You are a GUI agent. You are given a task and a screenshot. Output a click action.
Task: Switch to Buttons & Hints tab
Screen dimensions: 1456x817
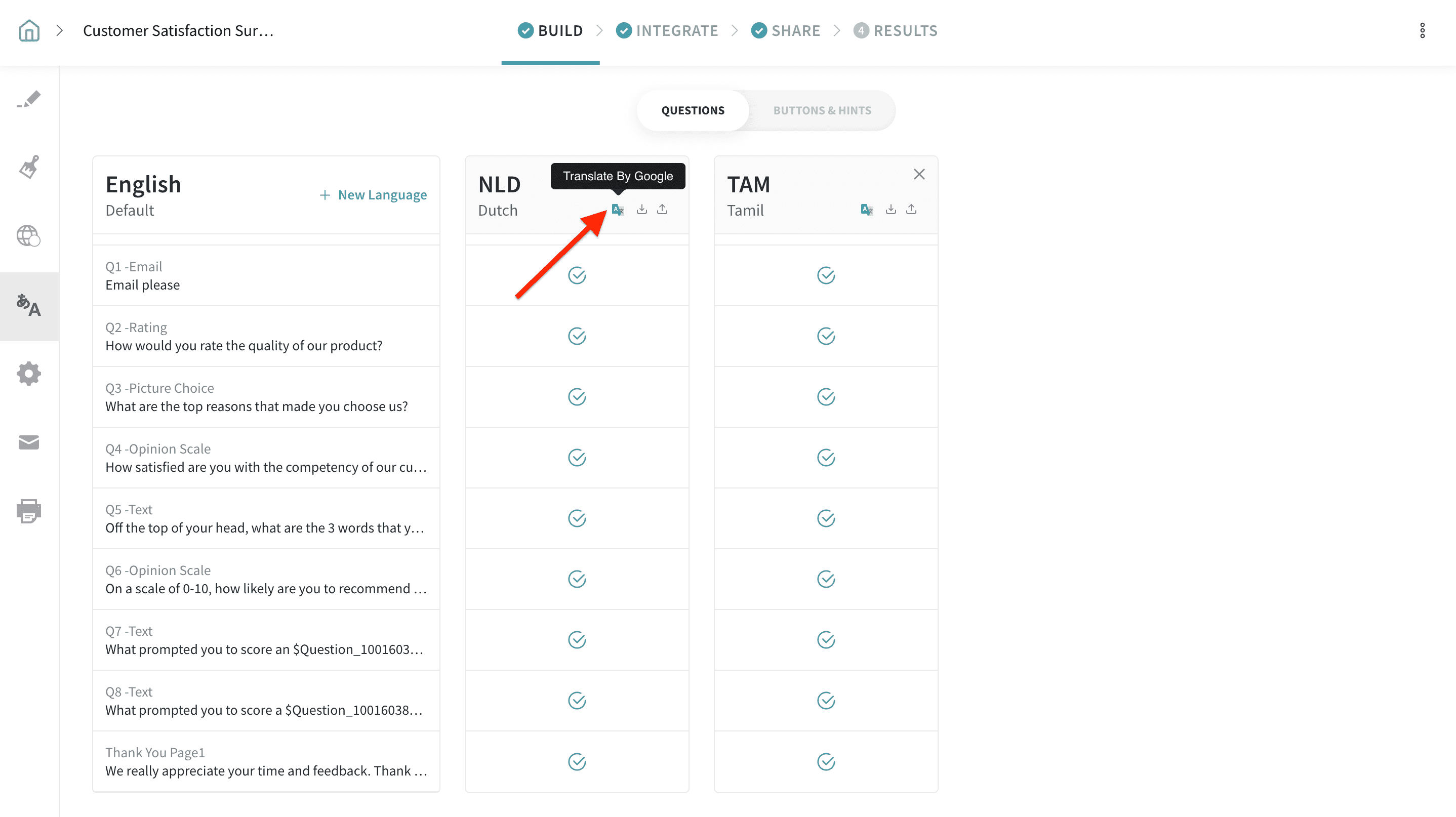(822, 111)
